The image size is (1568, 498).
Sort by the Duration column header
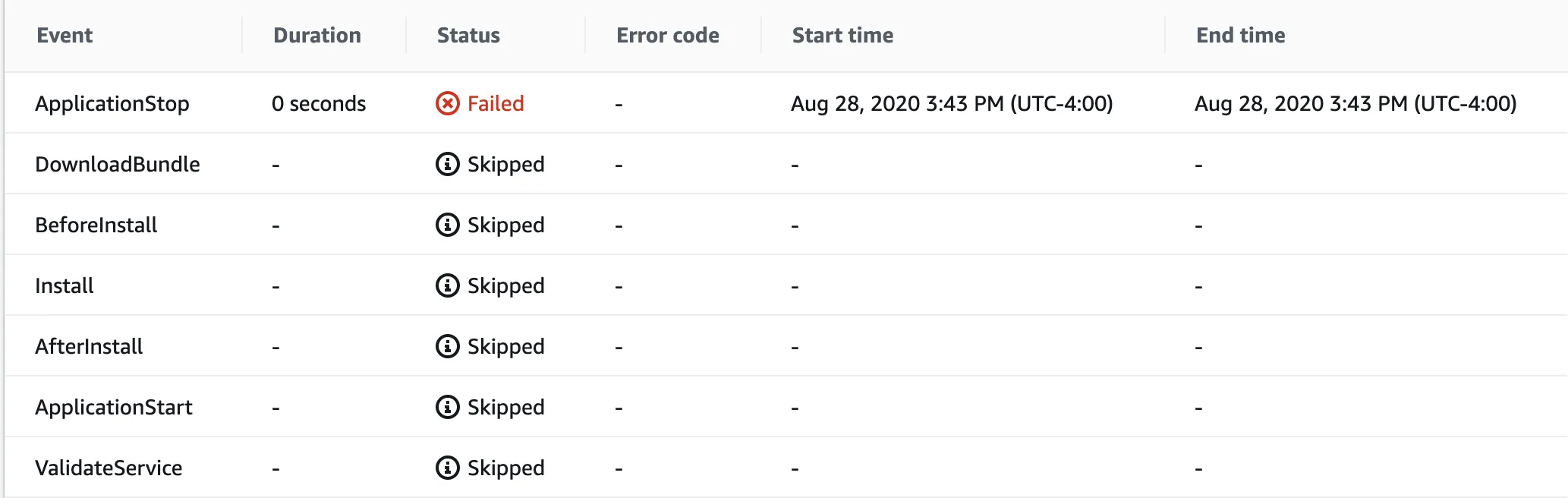316,36
